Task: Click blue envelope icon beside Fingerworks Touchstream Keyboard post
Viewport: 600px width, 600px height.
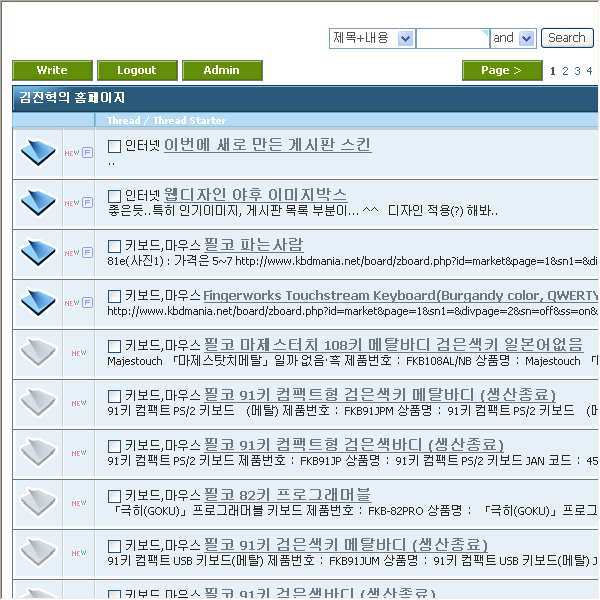Action: (x=38, y=302)
